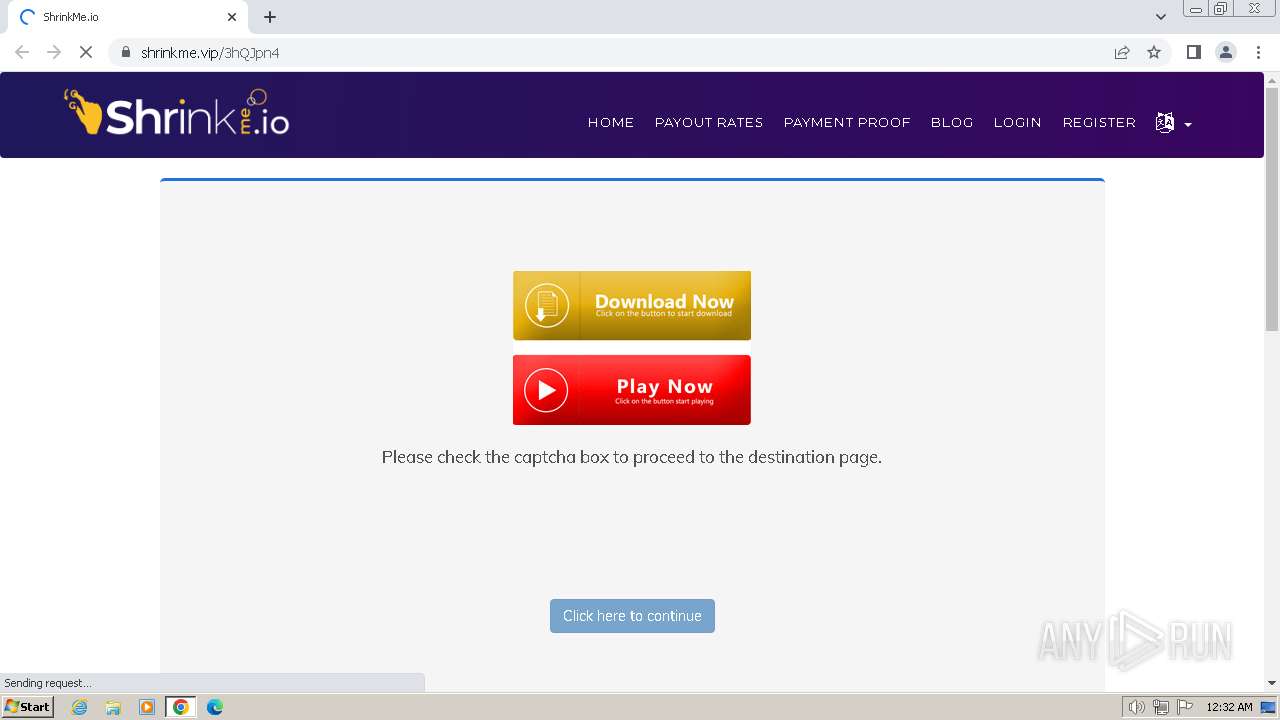The width and height of the screenshot is (1280, 720).
Task: Expand the language selector dropdown
Action: click(x=1174, y=123)
